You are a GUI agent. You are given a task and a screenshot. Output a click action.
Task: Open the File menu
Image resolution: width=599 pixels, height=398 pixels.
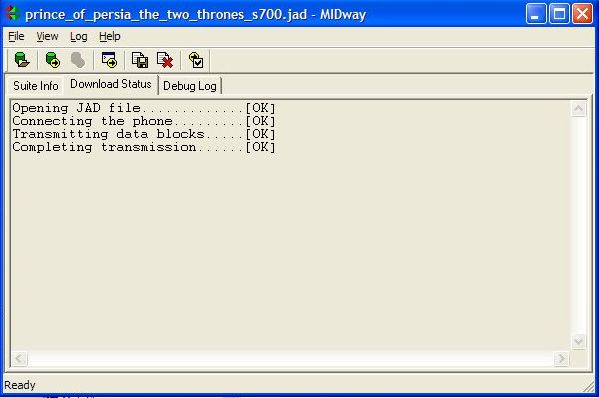tap(16, 36)
